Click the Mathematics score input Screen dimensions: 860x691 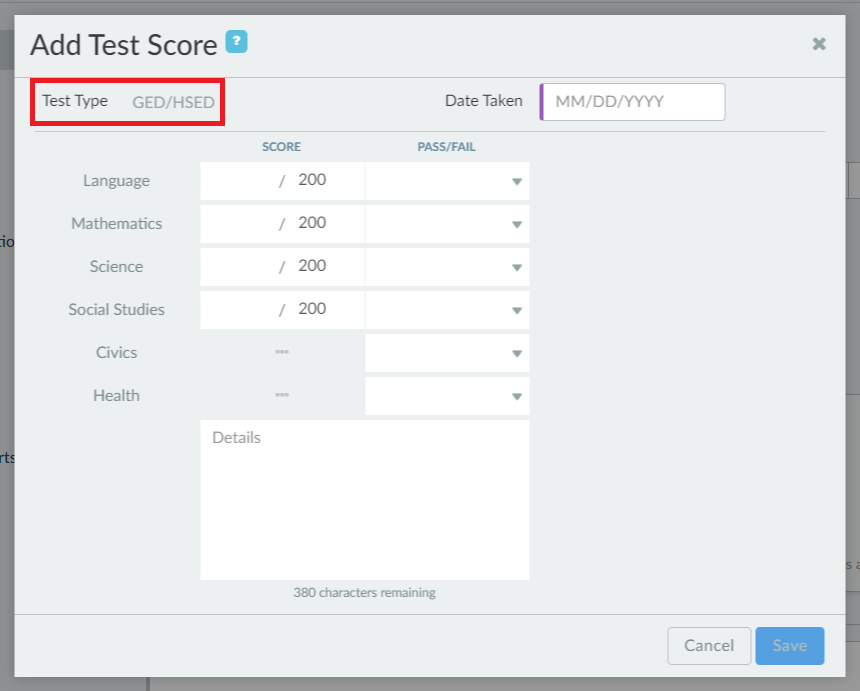point(240,224)
